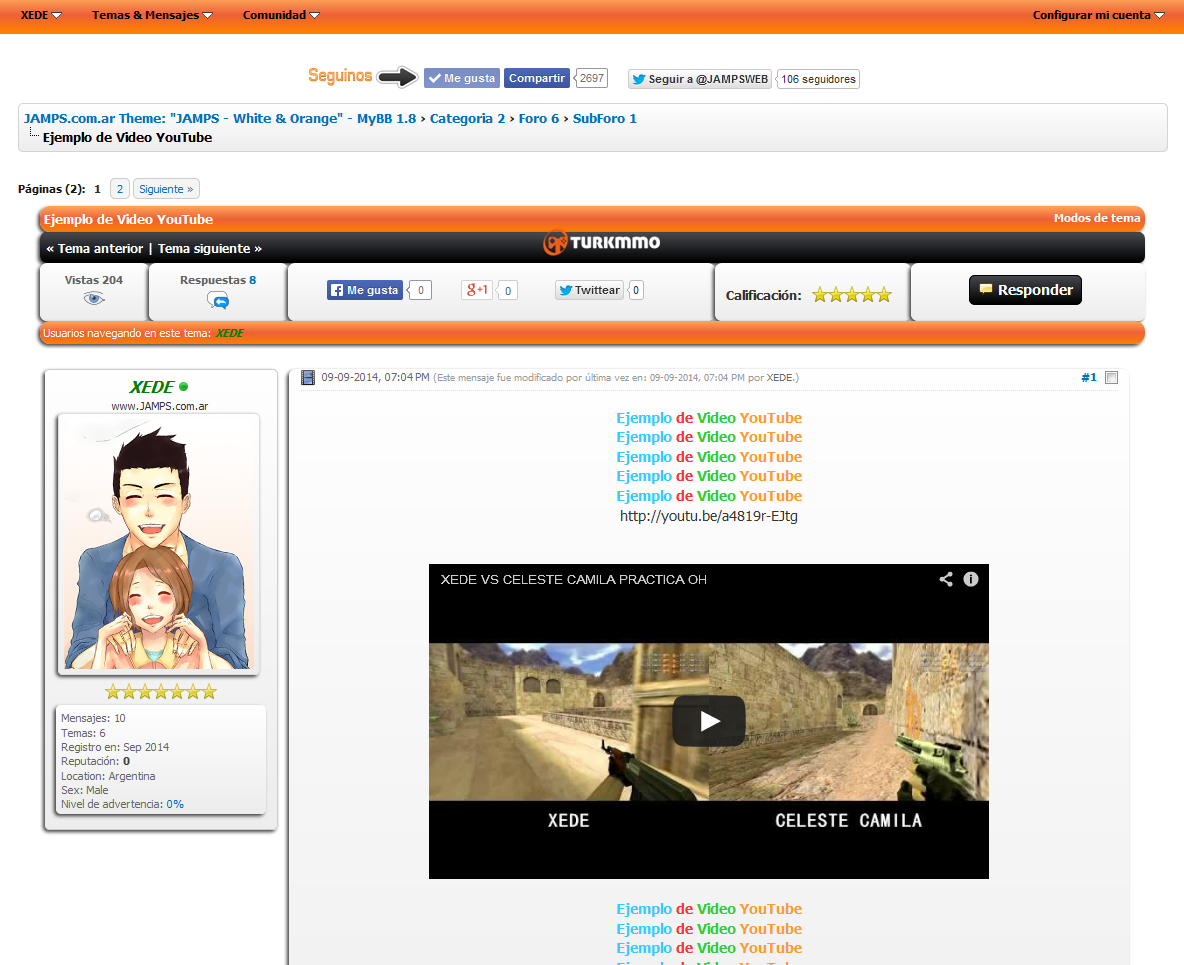Viewport: 1184px width, 965px height.
Task: Go to Categoria 2 breadcrumb
Action: coord(467,119)
